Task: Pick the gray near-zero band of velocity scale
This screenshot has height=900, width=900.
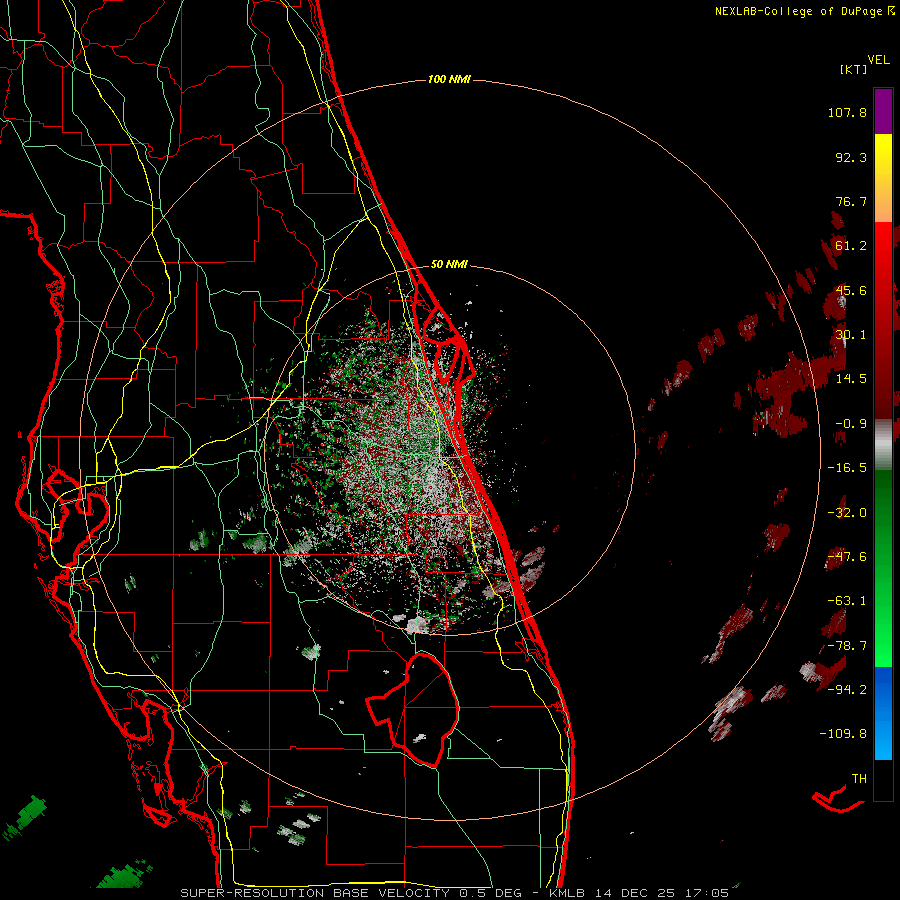Action: point(883,445)
